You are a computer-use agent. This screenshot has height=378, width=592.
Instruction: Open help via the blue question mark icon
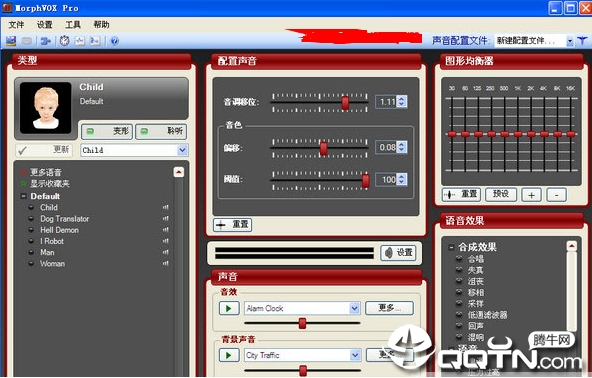click(x=115, y=41)
